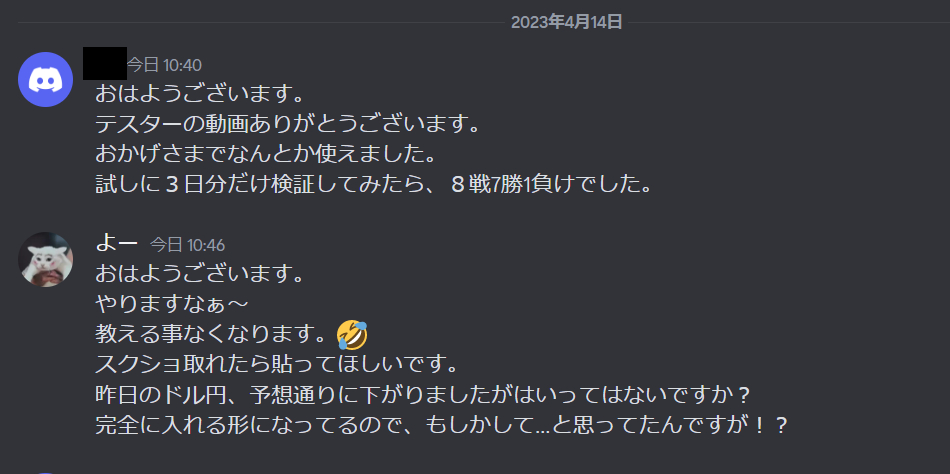The image size is (950, 474).
Task: Click the 2023年4月14日 date divider label
Action: point(566,22)
